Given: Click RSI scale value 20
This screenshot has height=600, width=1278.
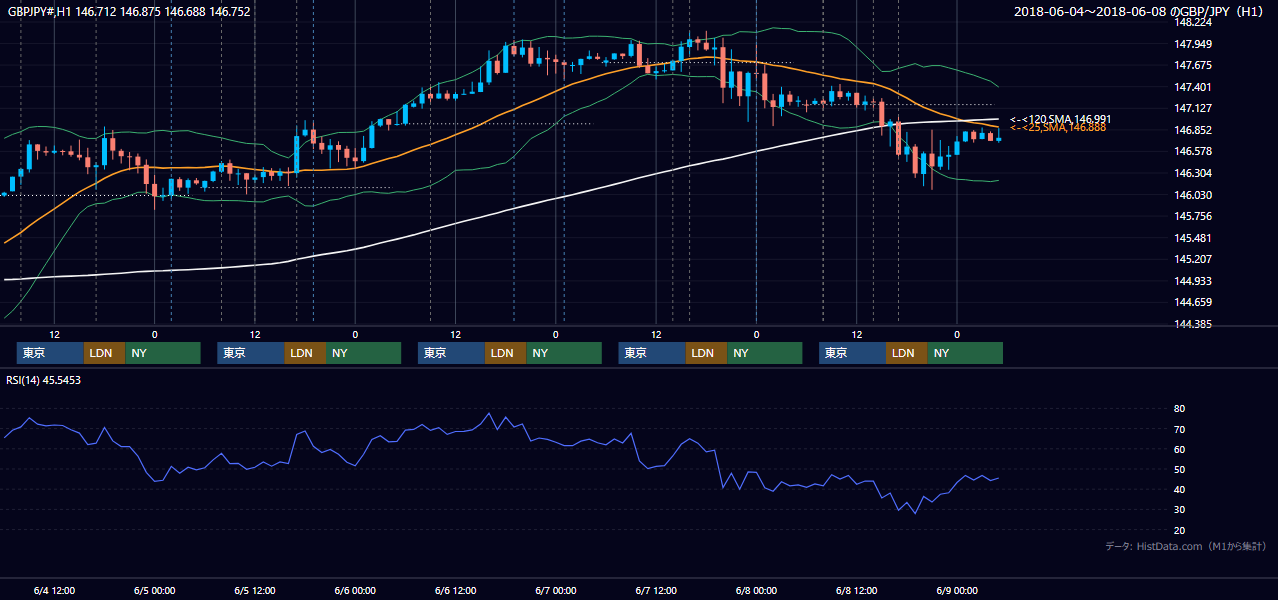Looking at the screenshot, I should (1180, 530).
